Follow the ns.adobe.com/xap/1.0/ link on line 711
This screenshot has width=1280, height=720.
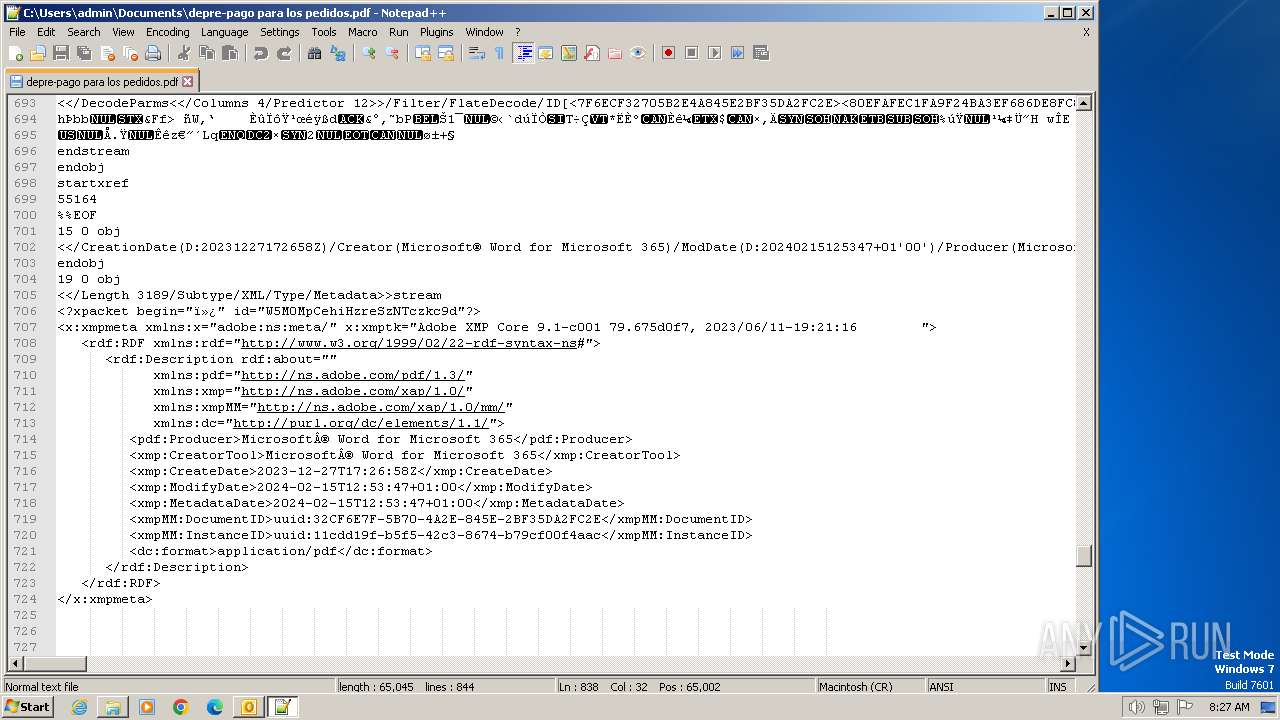coord(353,391)
